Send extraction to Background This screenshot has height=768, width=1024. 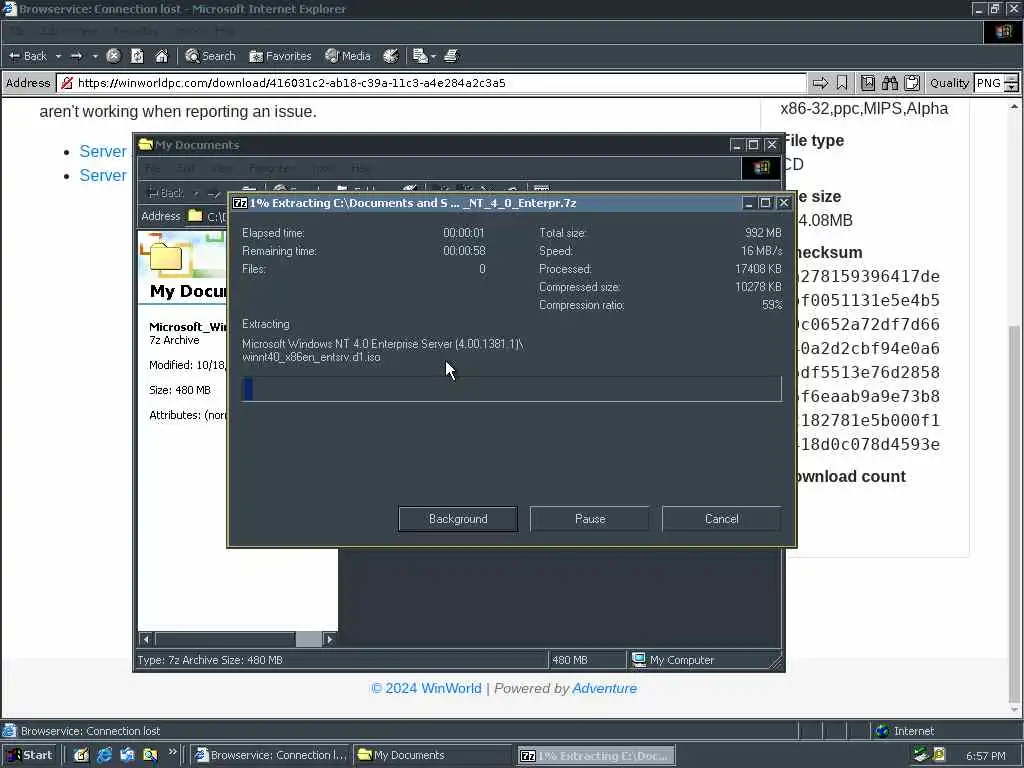pyautogui.click(x=458, y=519)
